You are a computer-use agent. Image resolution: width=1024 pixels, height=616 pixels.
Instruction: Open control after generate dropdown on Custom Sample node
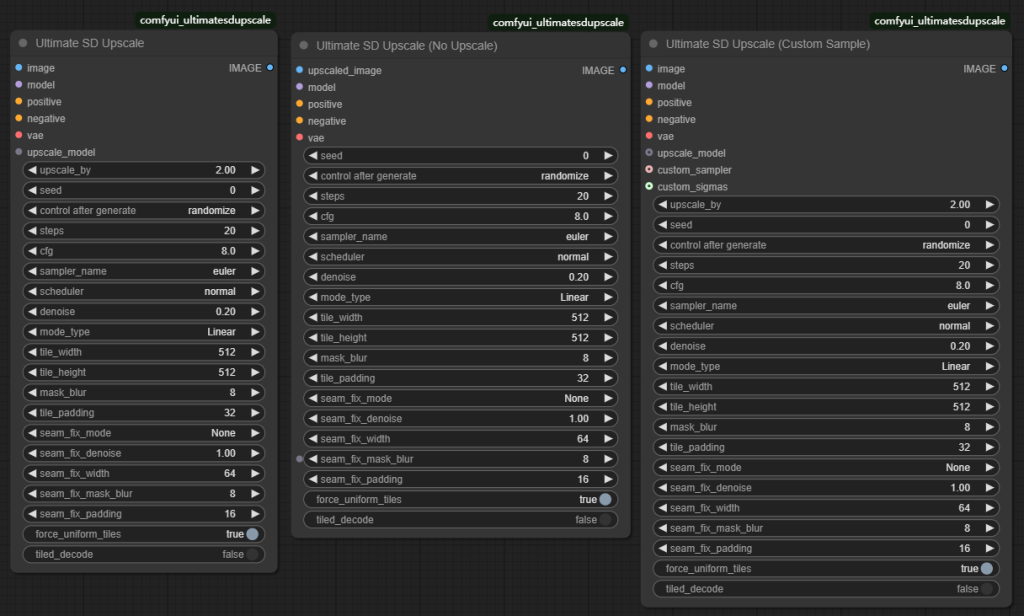826,245
